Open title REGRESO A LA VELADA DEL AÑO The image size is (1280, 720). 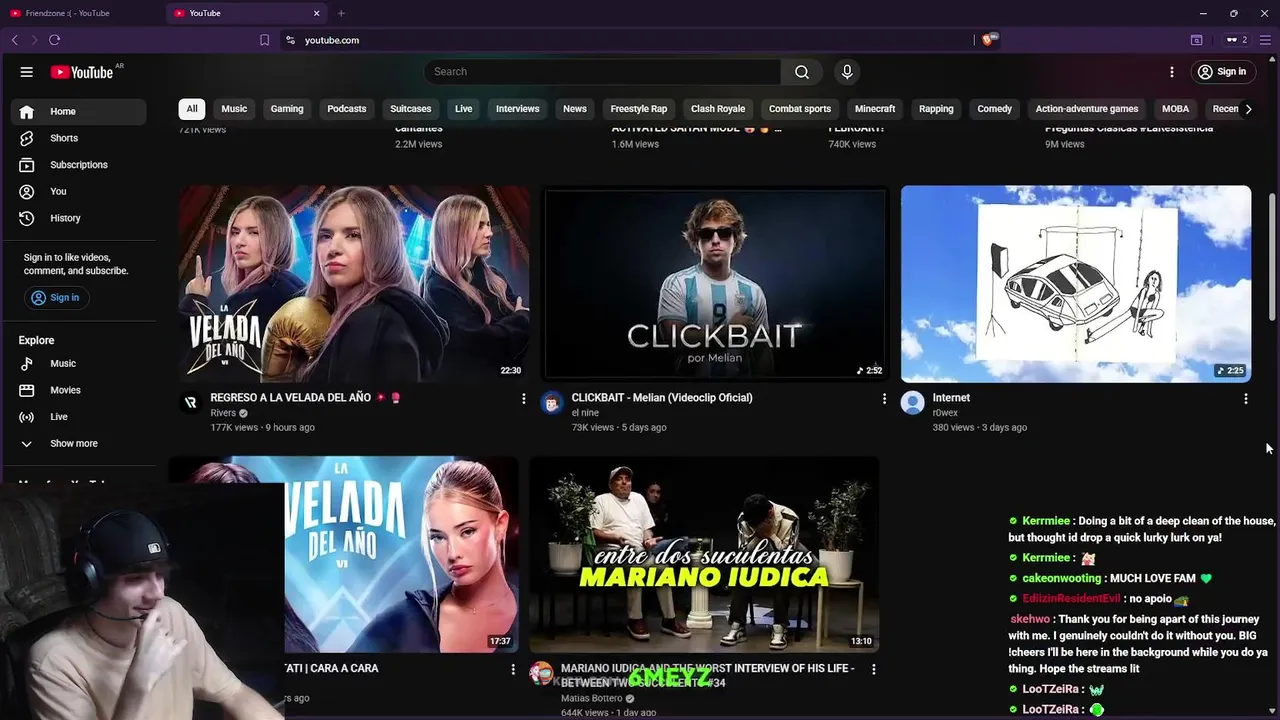tap(305, 398)
